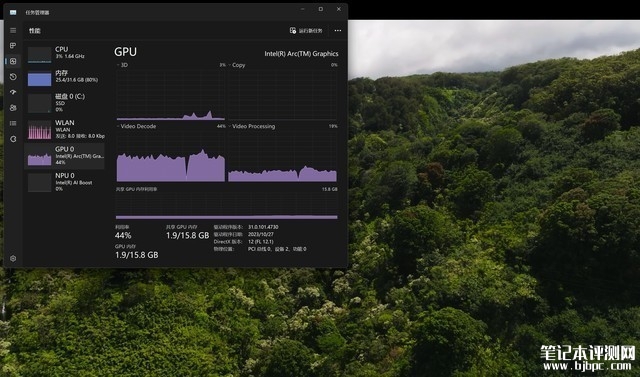This screenshot has height=377, width=640.
Task: Open Task Manager settings gear
Action: [x=13, y=258]
